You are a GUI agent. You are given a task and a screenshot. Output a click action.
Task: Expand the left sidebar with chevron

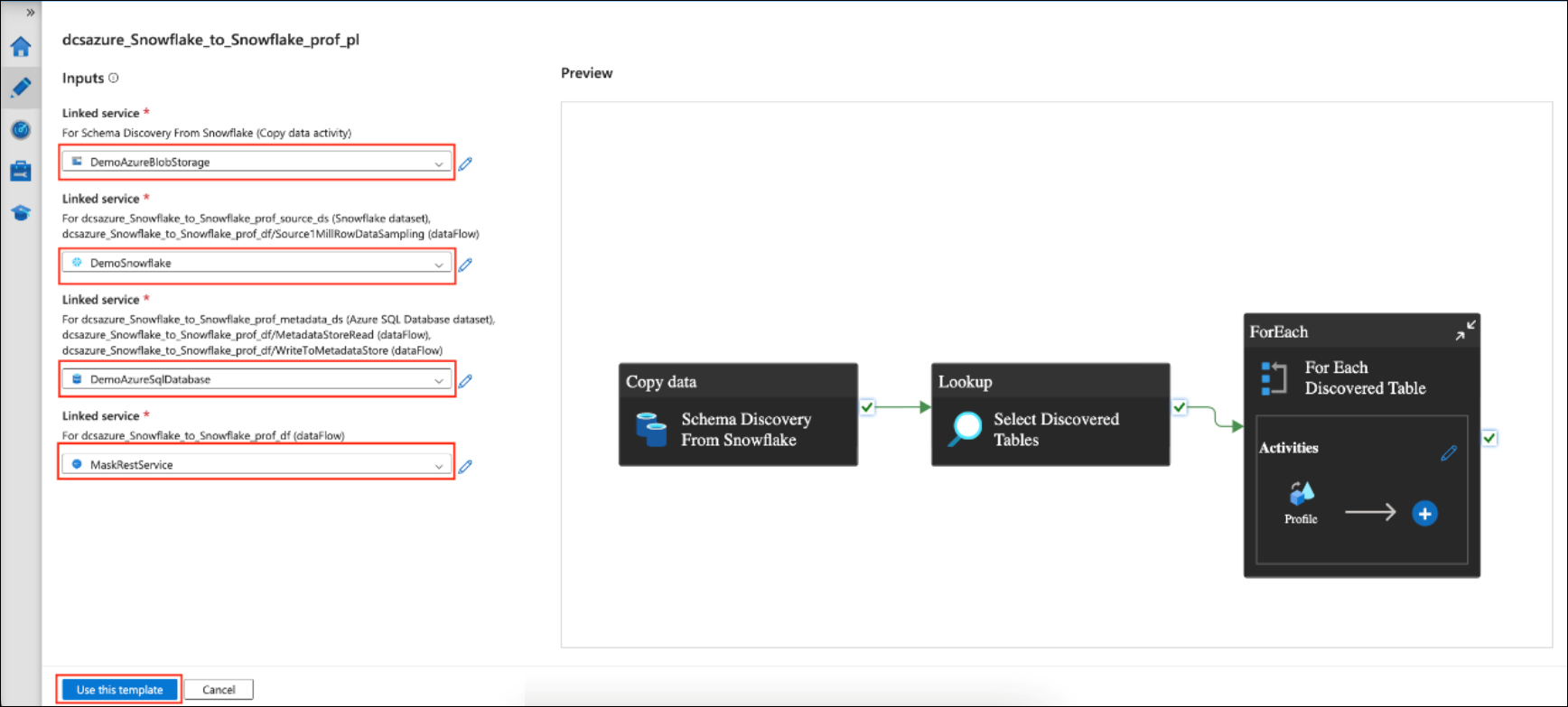tap(30, 13)
